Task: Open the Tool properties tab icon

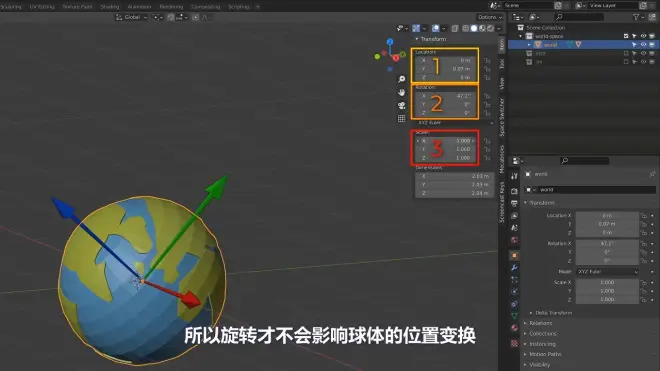Action: coord(514,176)
